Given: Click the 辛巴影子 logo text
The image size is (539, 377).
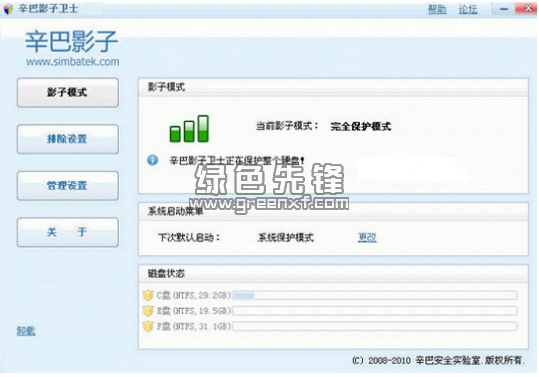Looking at the screenshot, I should point(72,41).
